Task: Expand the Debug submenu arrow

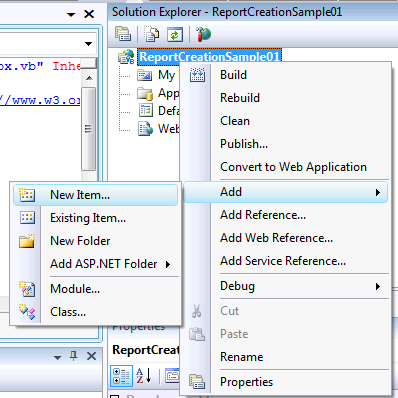Action: [378, 286]
